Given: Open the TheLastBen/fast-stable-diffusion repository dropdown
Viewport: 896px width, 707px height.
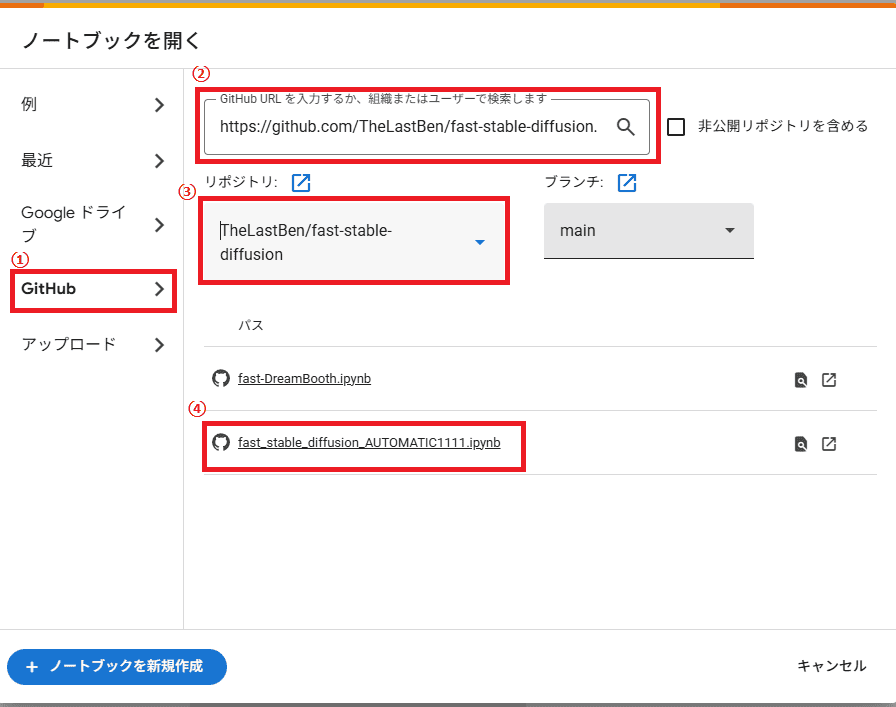Looking at the screenshot, I should (354, 242).
